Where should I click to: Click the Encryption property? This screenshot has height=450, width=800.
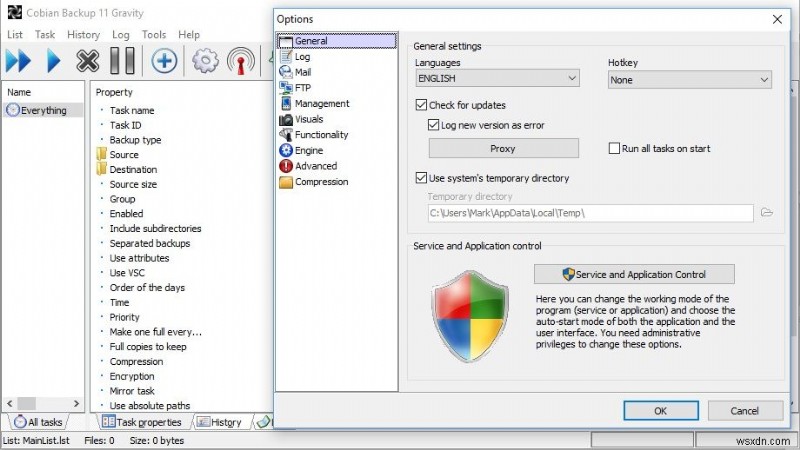132,376
